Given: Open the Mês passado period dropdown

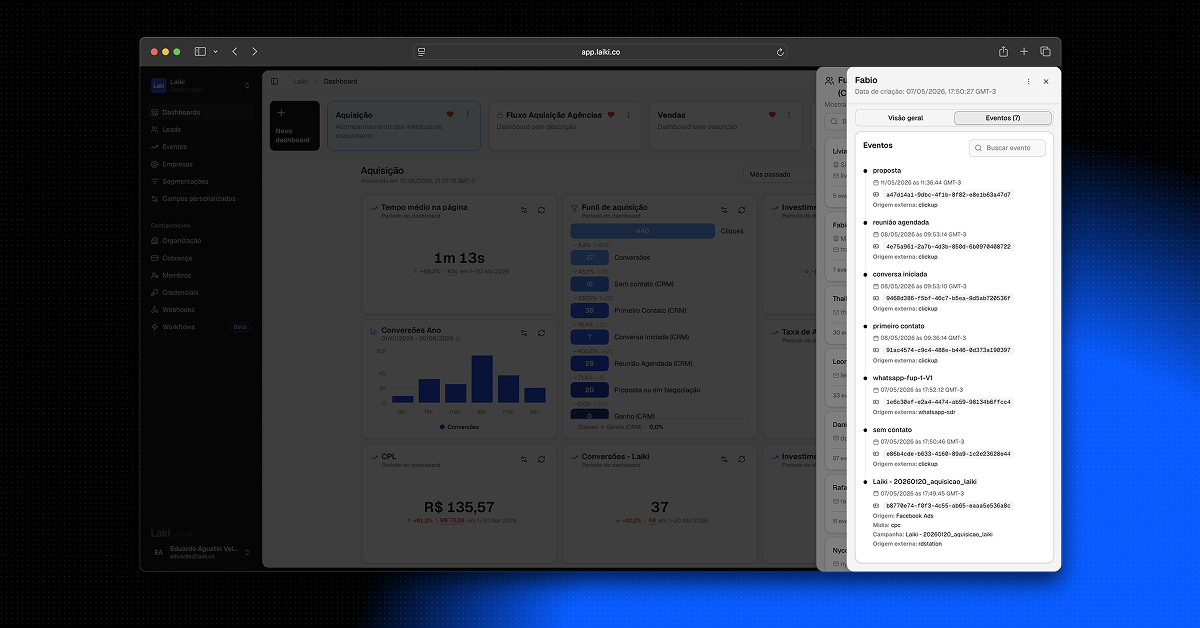Looking at the screenshot, I should [782, 174].
